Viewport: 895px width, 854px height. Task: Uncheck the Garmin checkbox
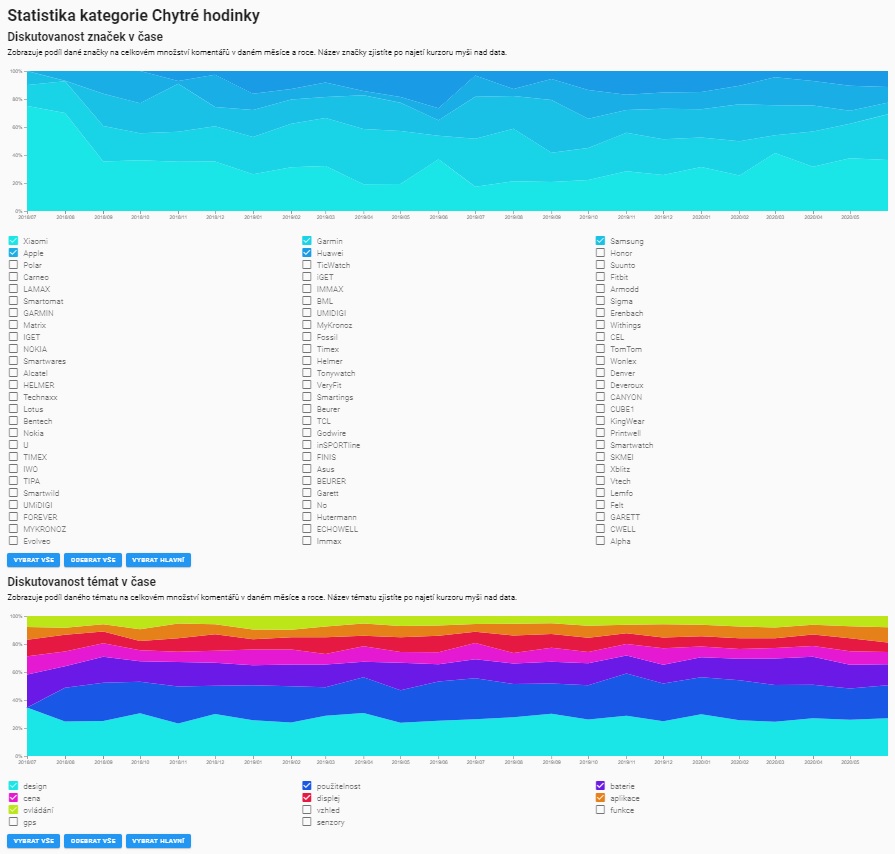tap(307, 241)
